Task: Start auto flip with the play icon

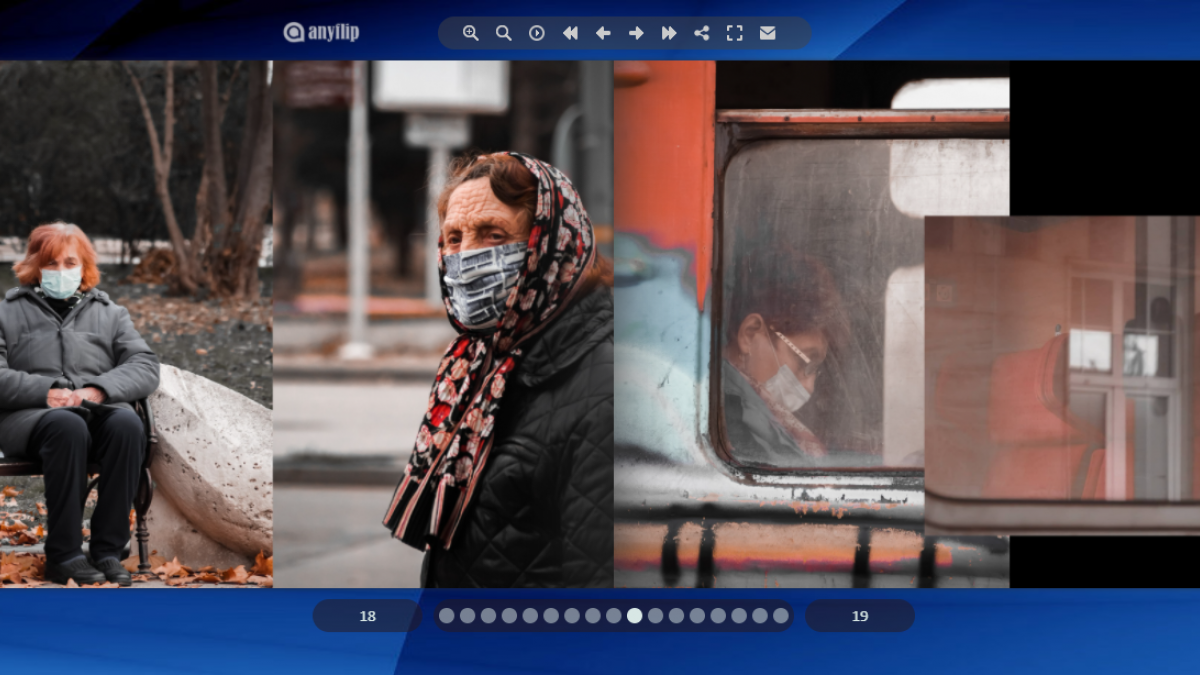Action: [x=537, y=33]
